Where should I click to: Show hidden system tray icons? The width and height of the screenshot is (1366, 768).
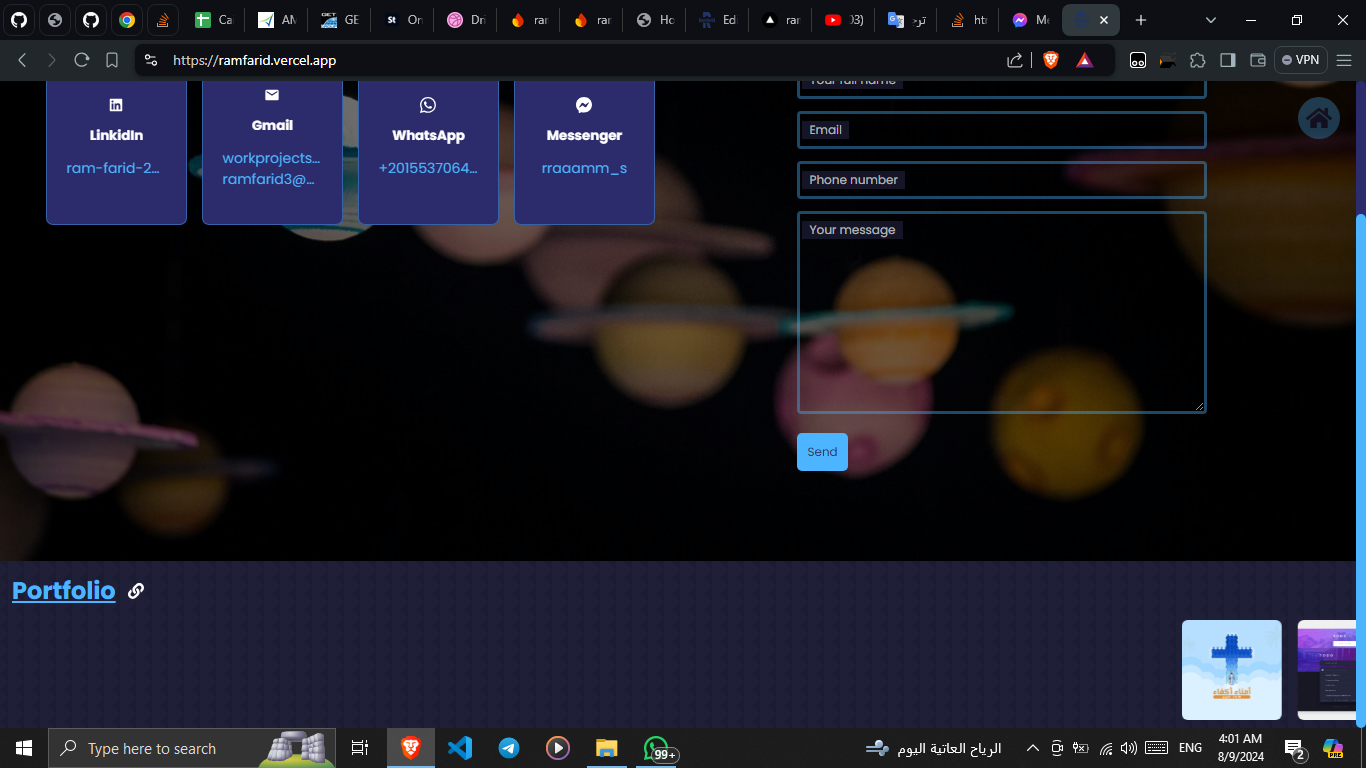(1034, 748)
